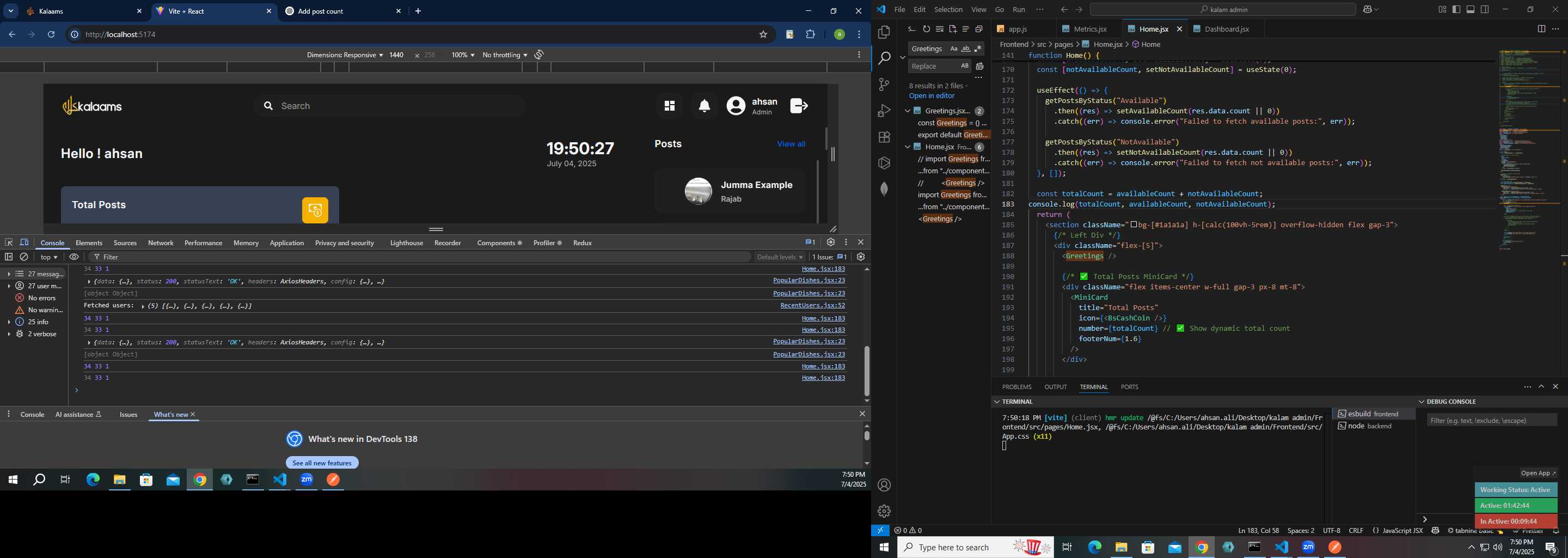Screen dimensions: 1568x558
Task: Split the VS Code editor right
Action: pyautogui.click(x=1541, y=29)
